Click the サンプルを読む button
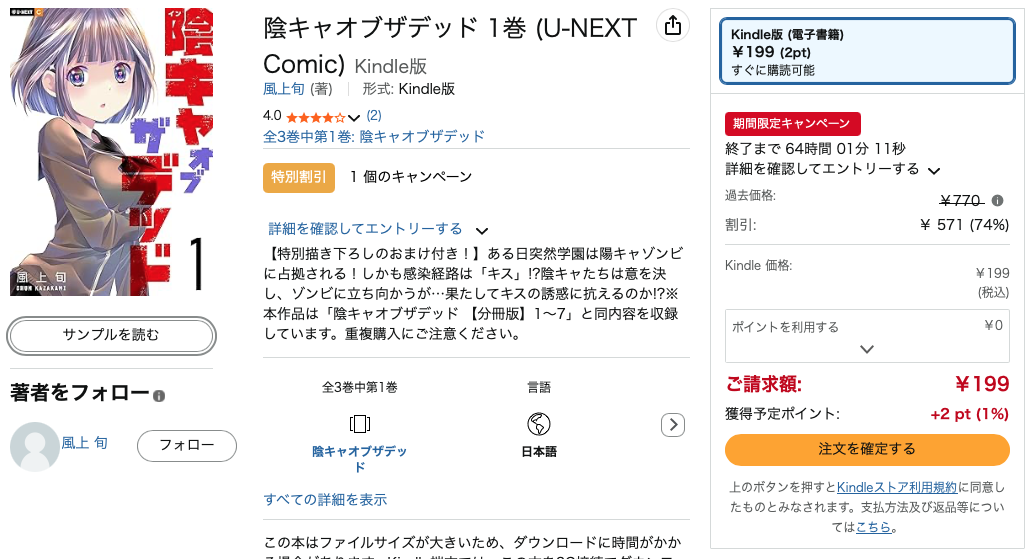 [111, 336]
